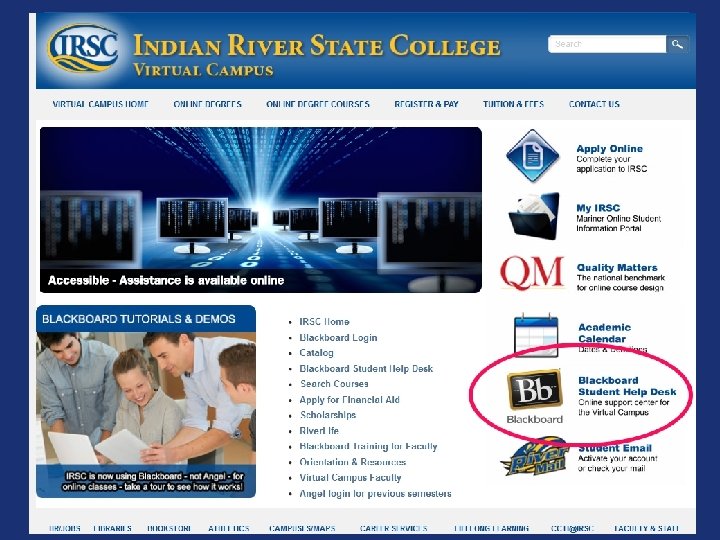
Task: Click the Student Email heading link
Action: pyautogui.click(x=615, y=448)
